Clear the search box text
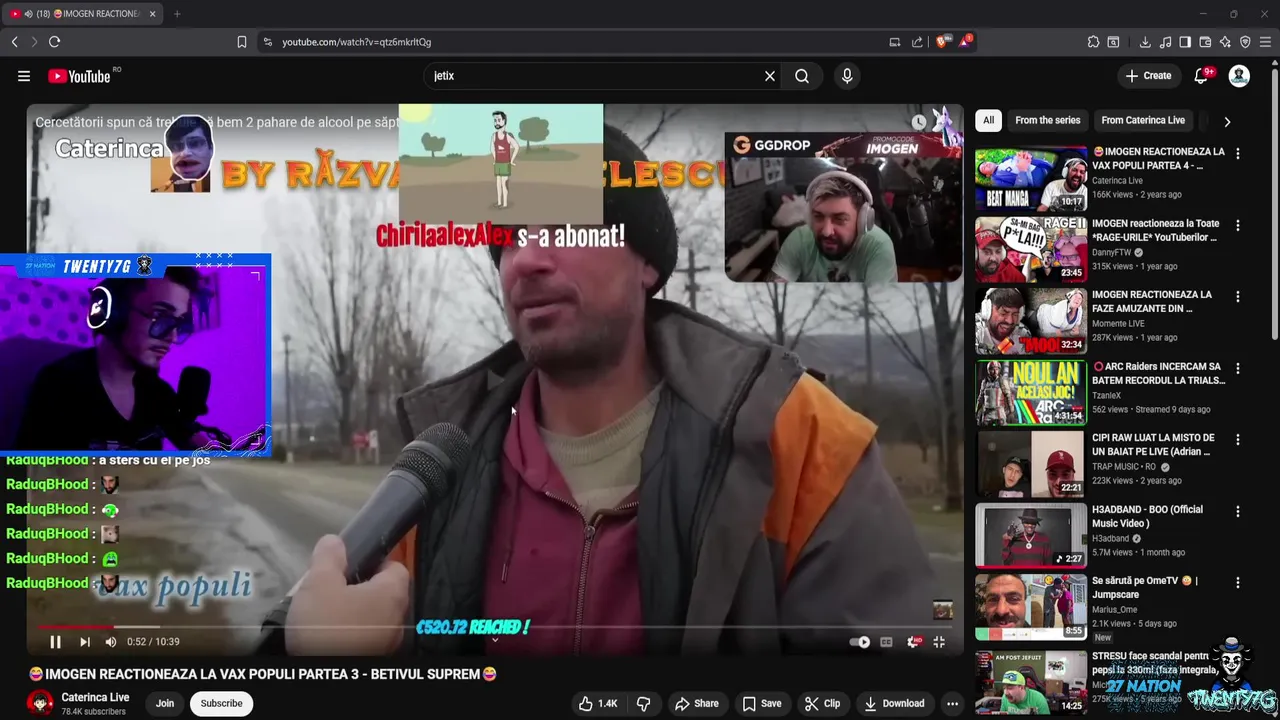This screenshot has width=1280, height=720. [770, 76]
